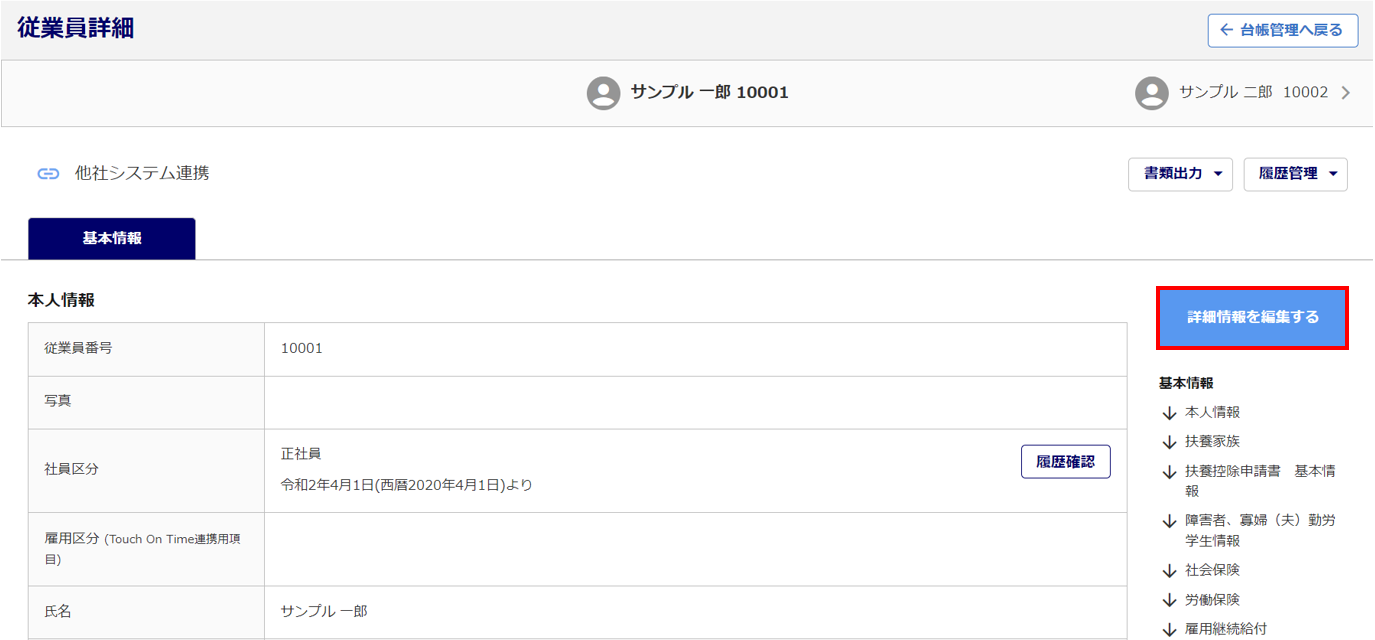Click the 本人情報 section heading
The height and width of the screenshot is (640, 1375).
(x=61, y=300)
